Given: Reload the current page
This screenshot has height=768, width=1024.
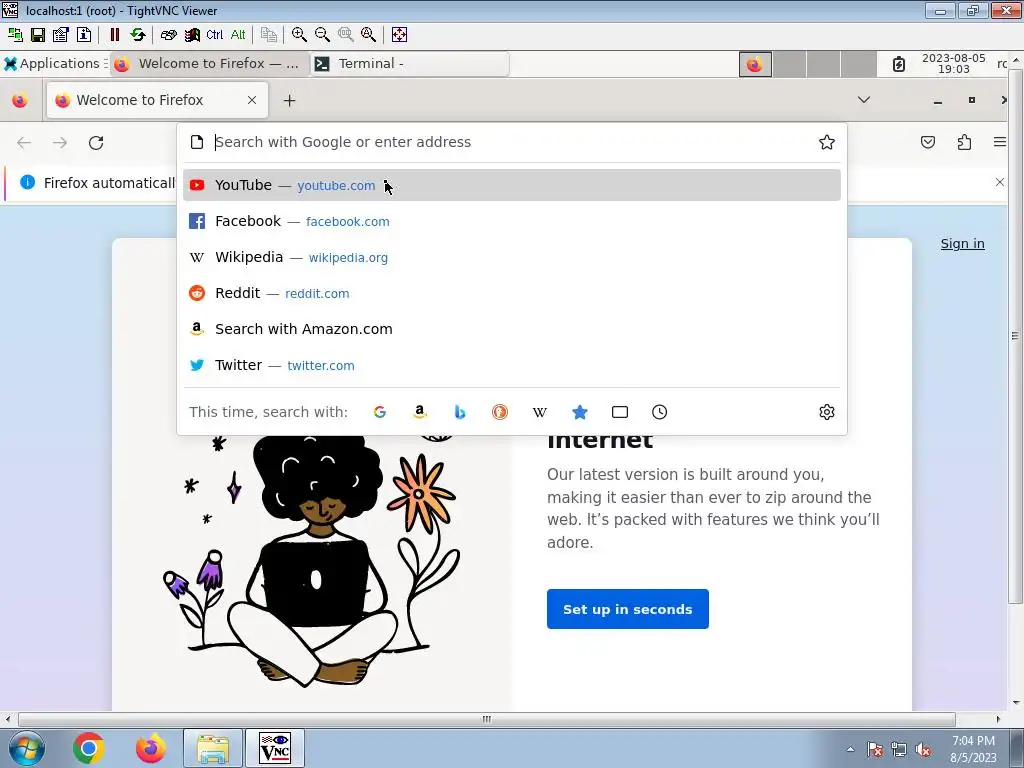Looking at the screenshot, I should pos(96,142).
